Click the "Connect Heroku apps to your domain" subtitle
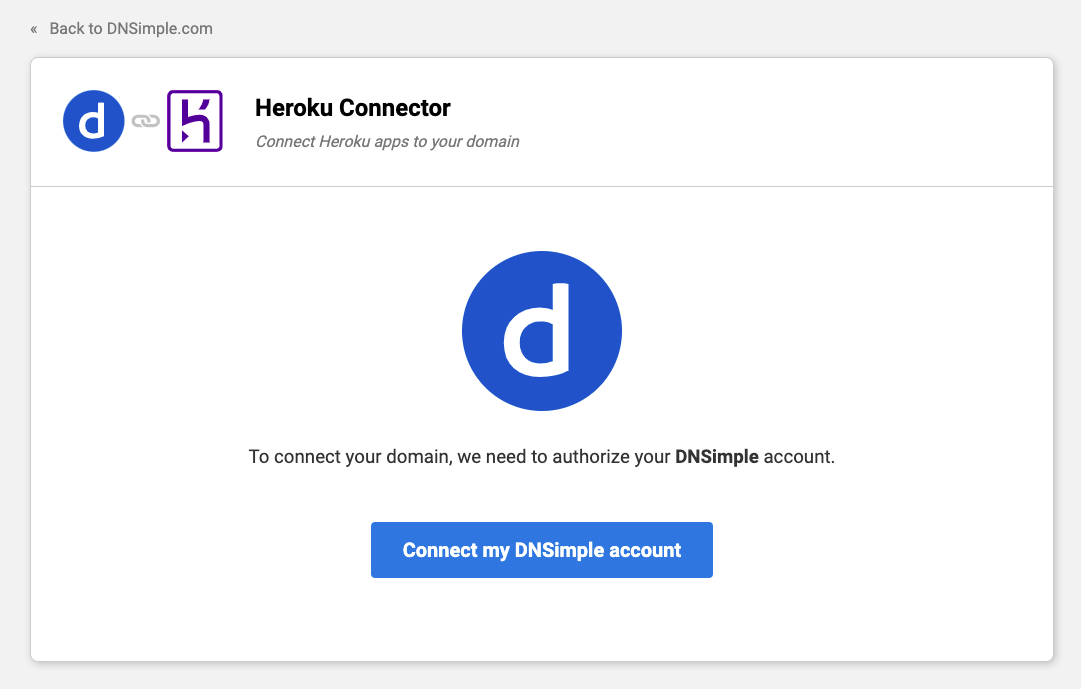Screen dimensions: 1081x689 point(387,141)
